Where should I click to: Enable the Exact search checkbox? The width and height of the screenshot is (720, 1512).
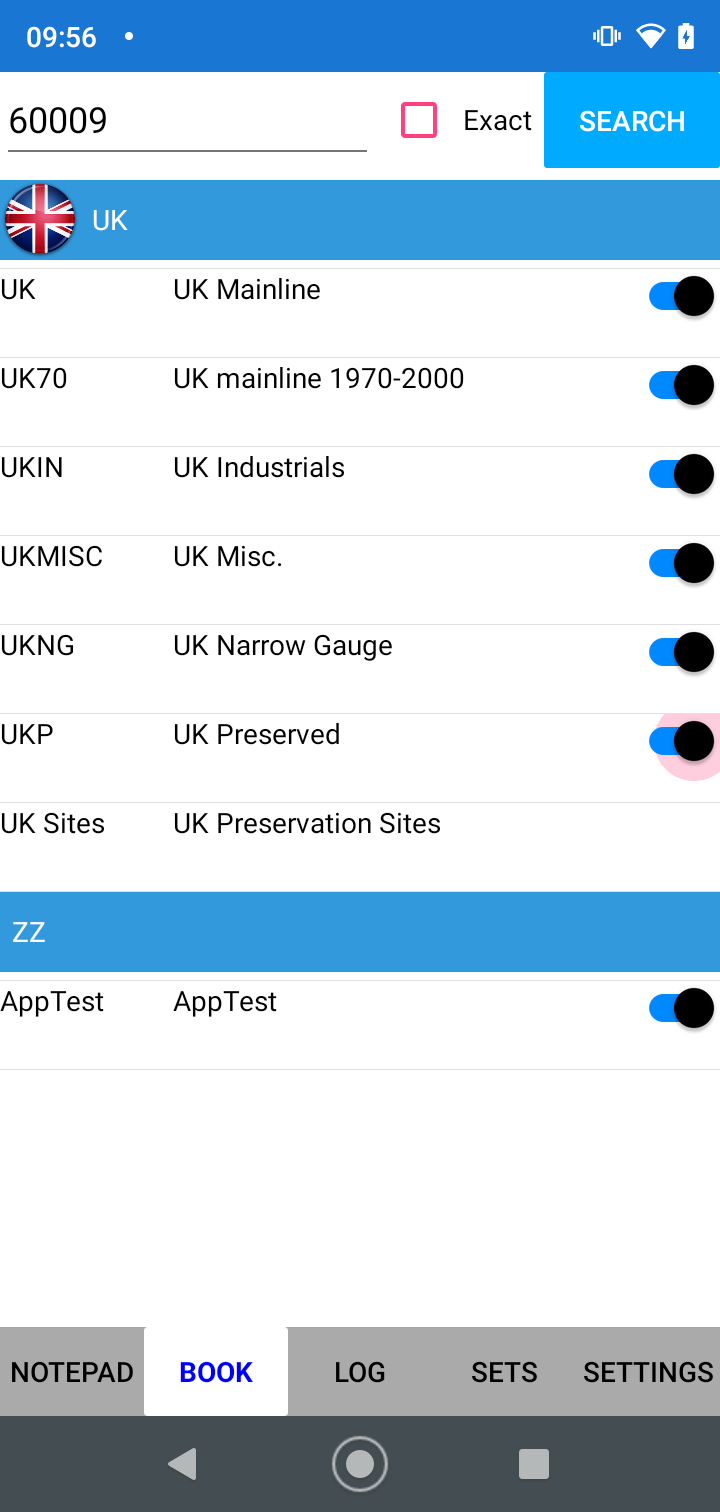pos(418,119)
